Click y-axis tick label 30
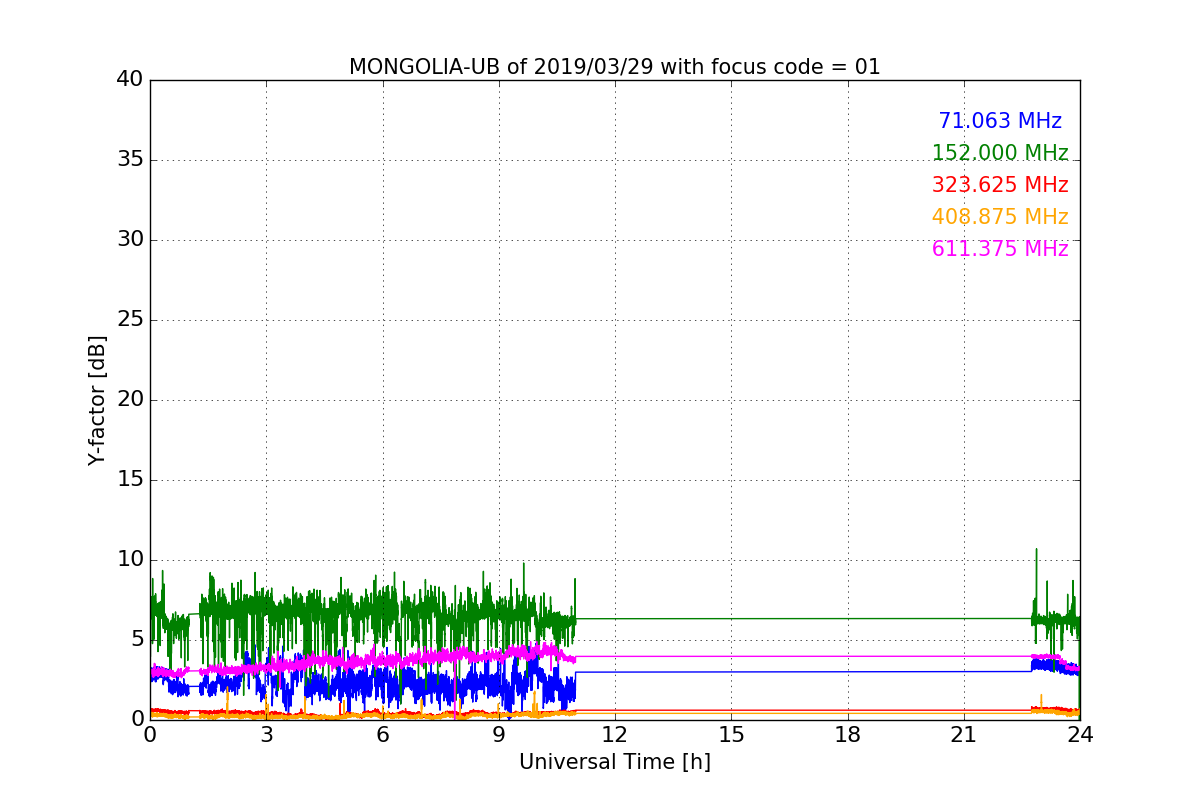This screenshot has width=1200, height=800. (x=130, y=239)
